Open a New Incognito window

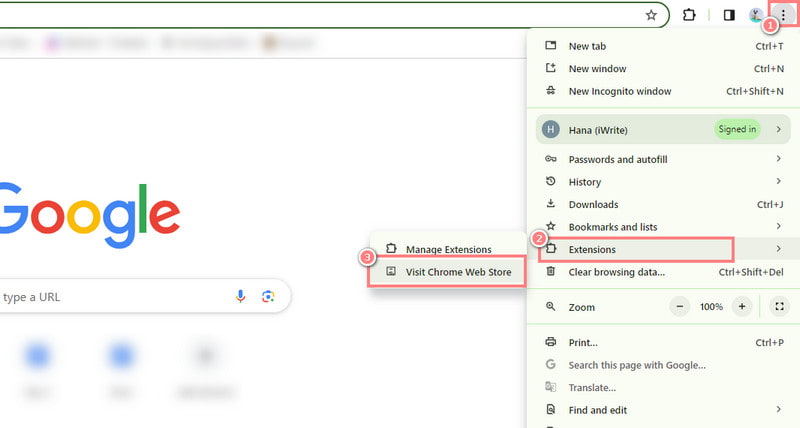coord(664,91)
